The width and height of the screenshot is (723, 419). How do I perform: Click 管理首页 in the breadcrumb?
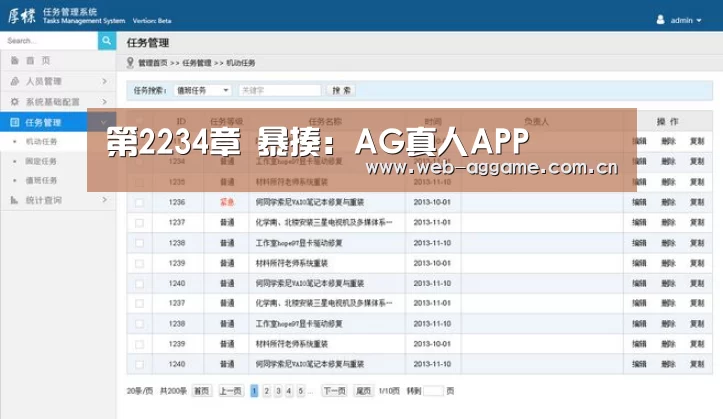(x=153, y=63)
